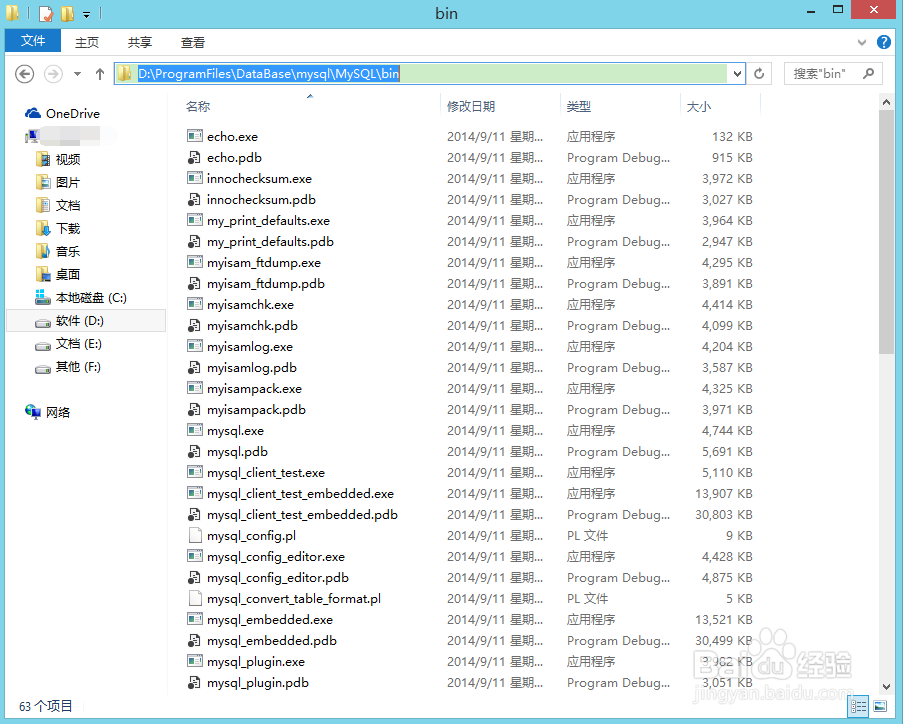Select echo.exe file icon

point(195,137)
